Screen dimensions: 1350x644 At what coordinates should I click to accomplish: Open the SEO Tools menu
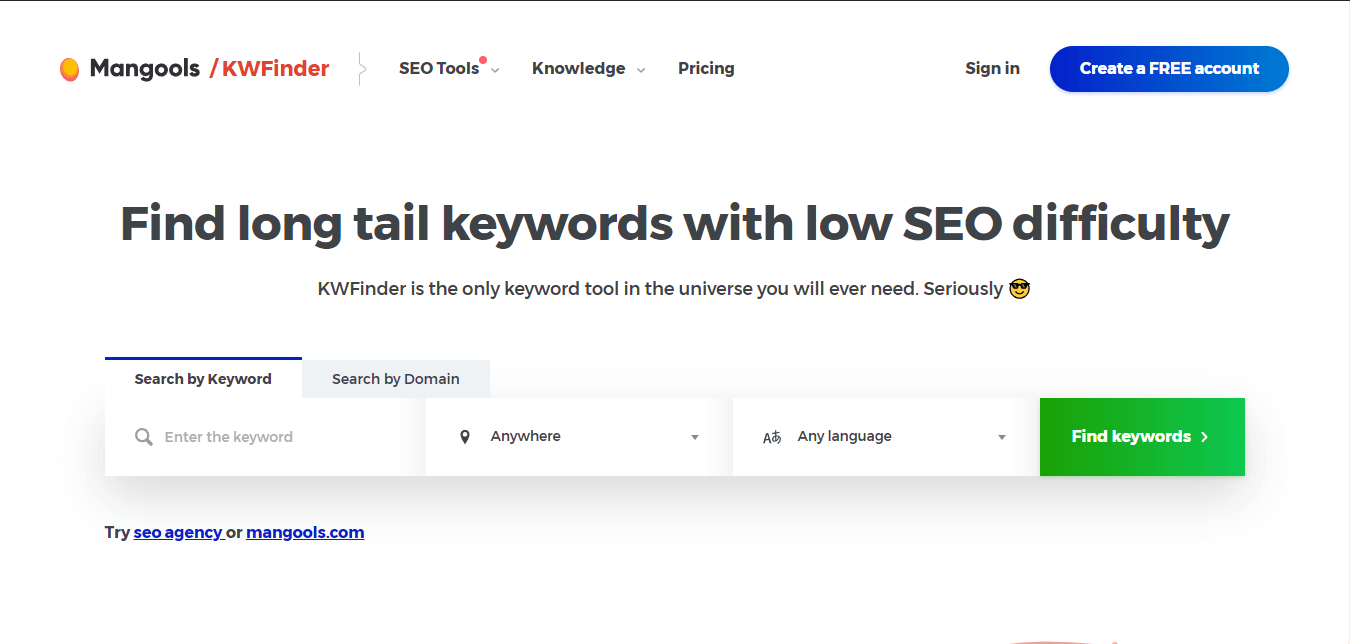tap(440, 69)
